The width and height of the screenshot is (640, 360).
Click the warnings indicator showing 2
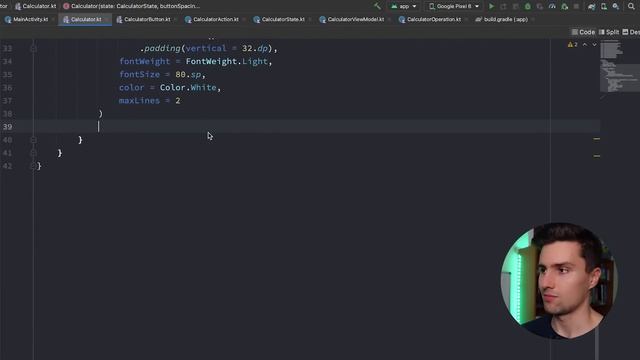coord(573,44)
